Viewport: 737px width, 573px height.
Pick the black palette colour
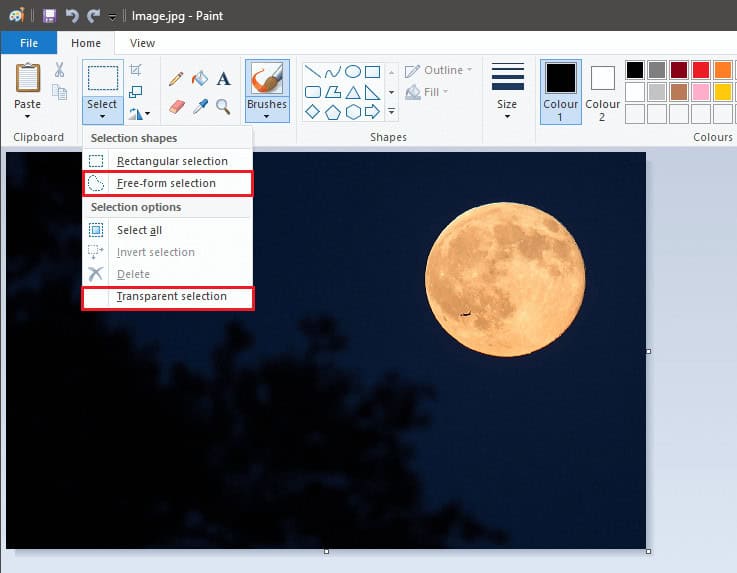pos(635,70)
